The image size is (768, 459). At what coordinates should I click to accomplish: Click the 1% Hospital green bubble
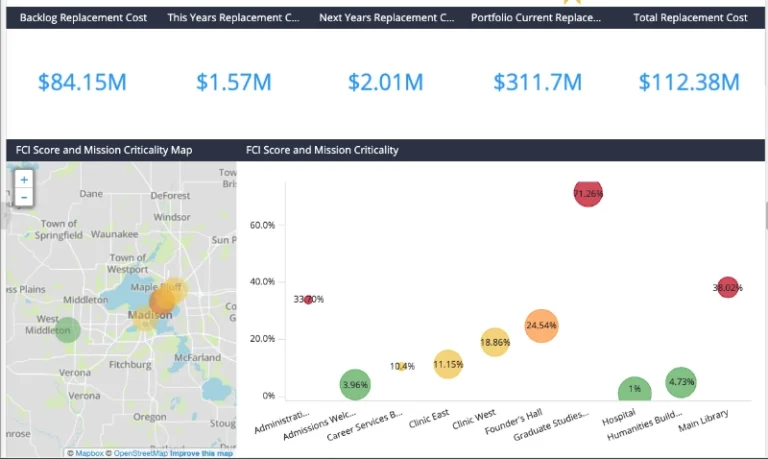point(634,391)
